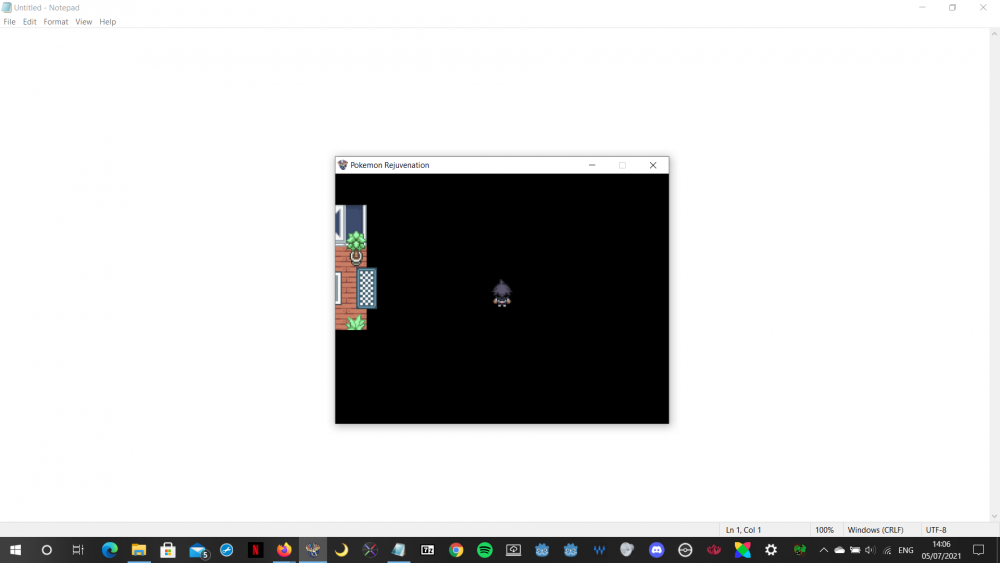Click Notepad's scrollbar down arrow
Image resolution: width=1000 pixels, height=563 pixels.
[994, 516]
